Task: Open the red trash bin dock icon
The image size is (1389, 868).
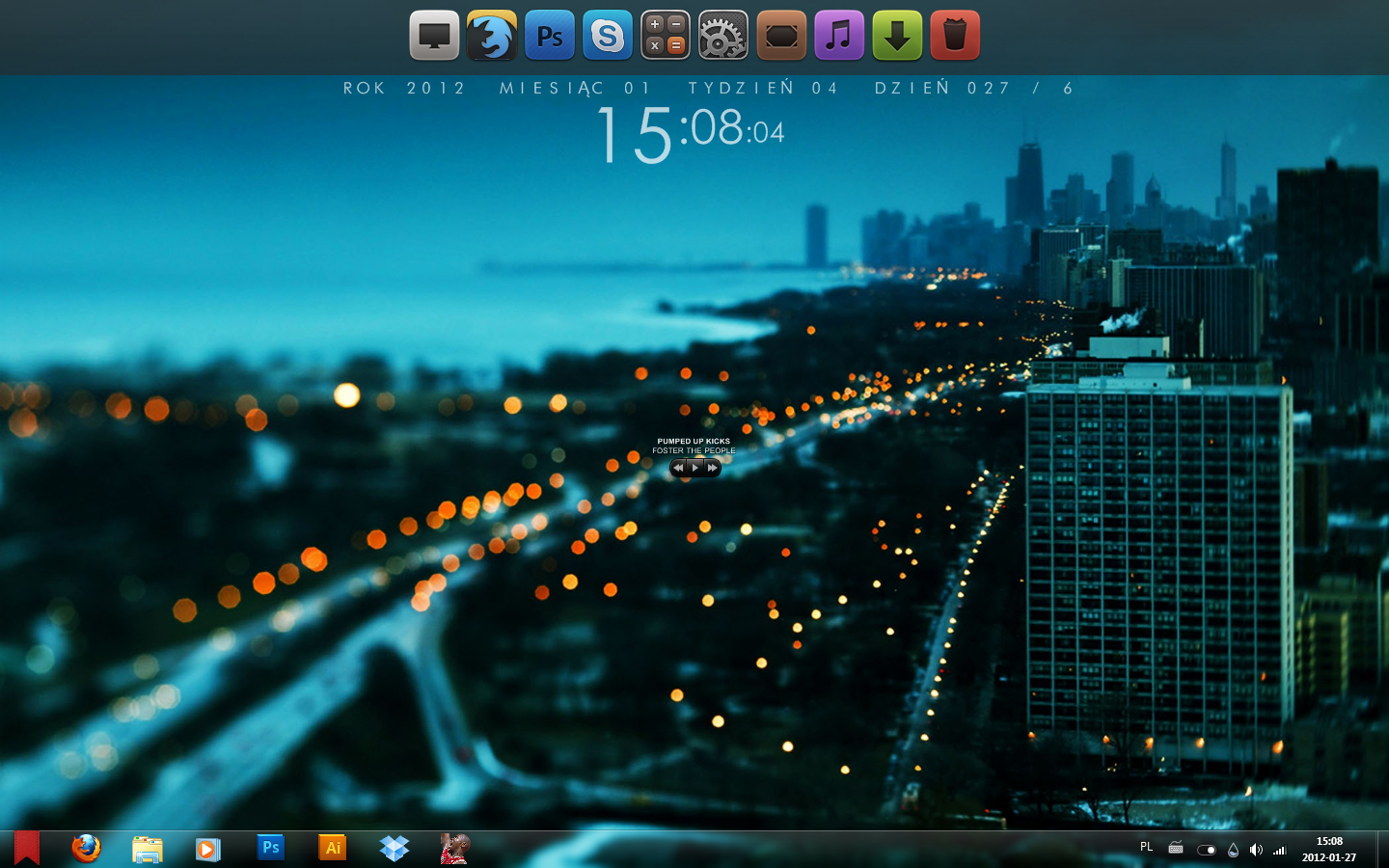Action: pos(955,36)
